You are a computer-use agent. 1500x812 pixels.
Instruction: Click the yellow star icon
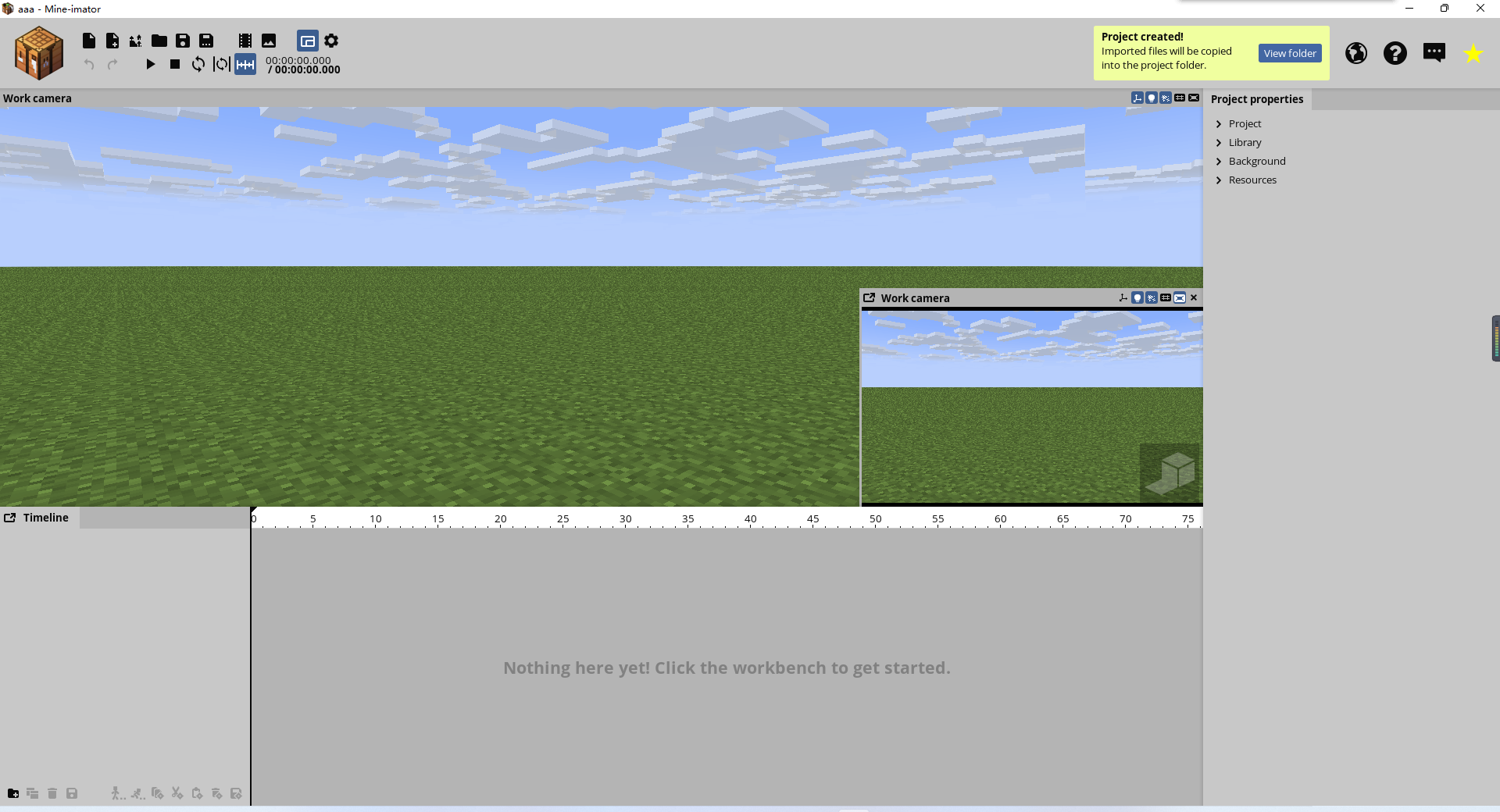tap(1473, 53)
